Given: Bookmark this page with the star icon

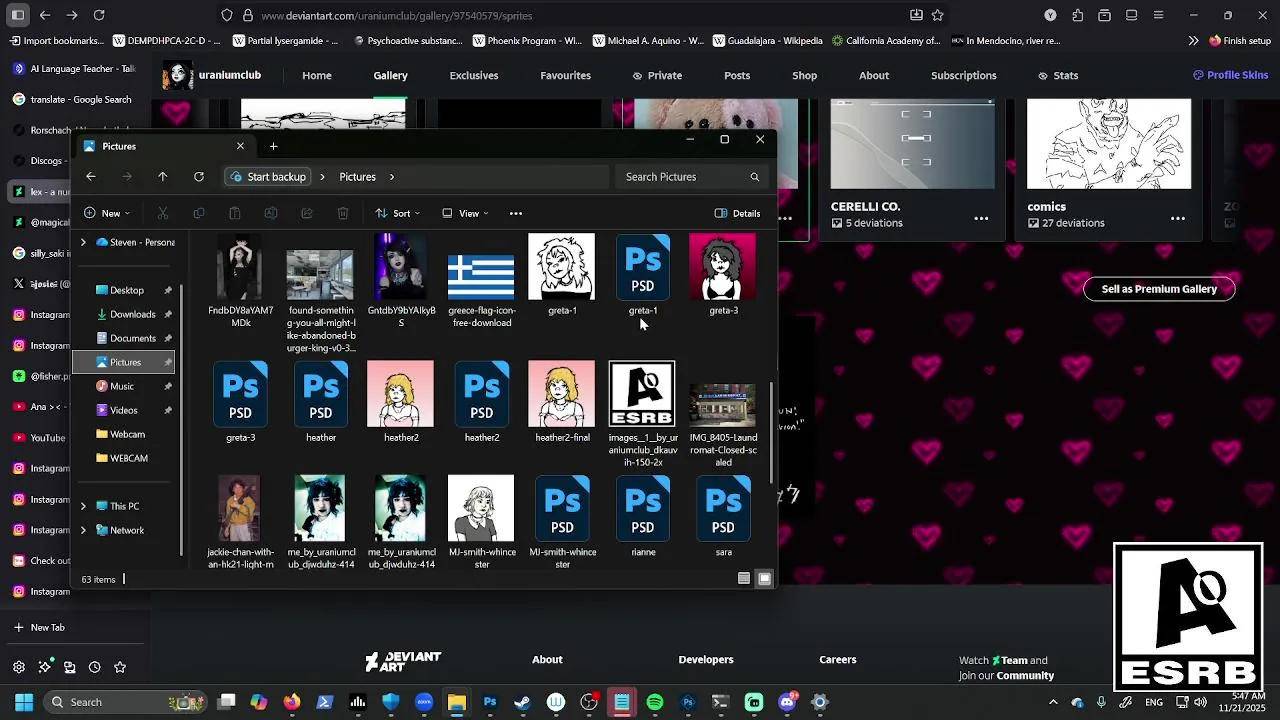Looking at the screenshot, I should click(x=938, y=15).
